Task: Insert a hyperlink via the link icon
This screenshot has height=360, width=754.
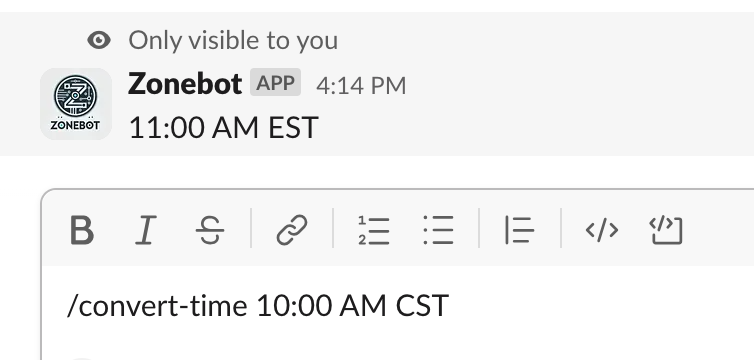Action: 292,230
